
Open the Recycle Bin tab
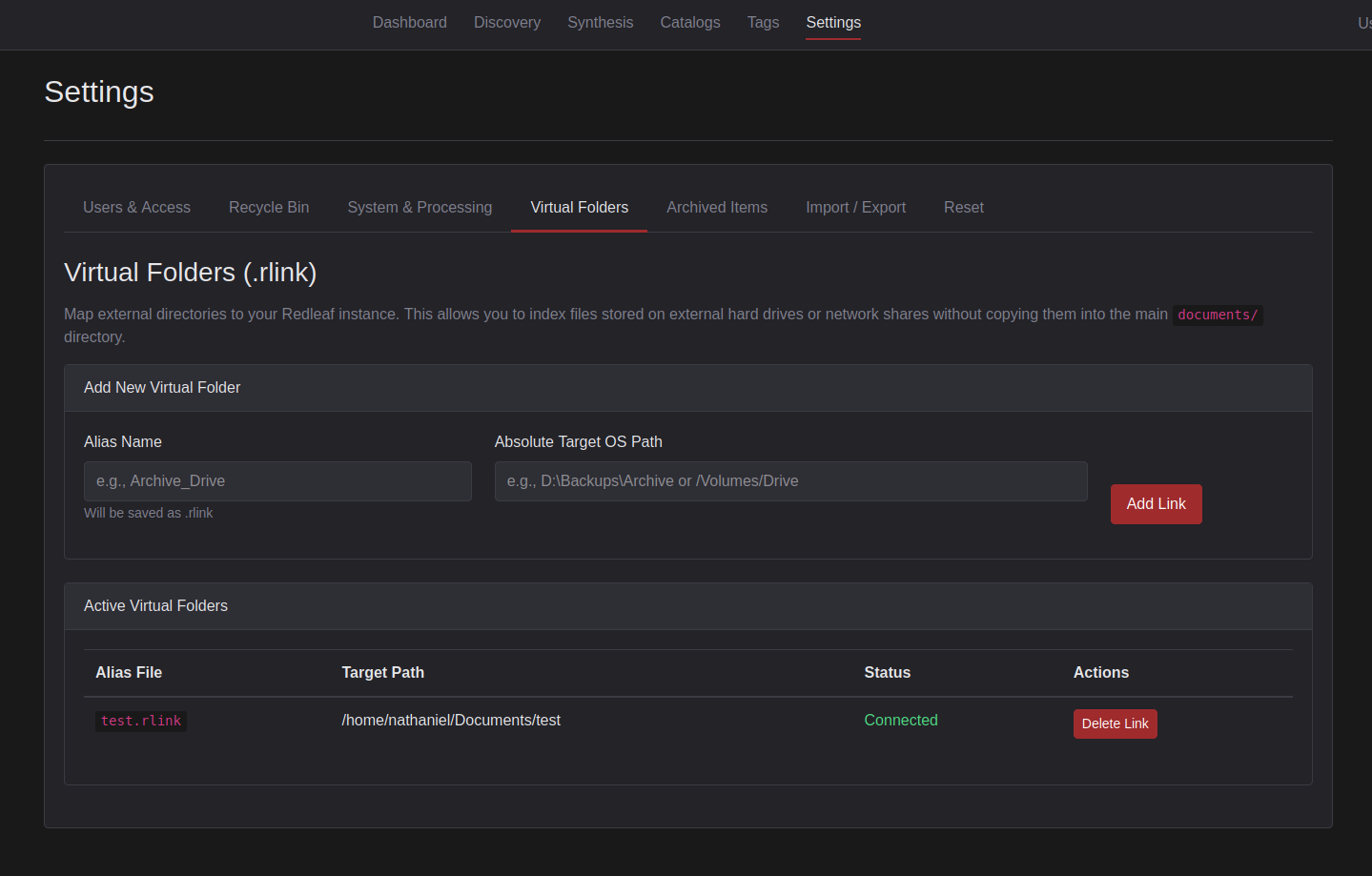(x=269, y=208)
